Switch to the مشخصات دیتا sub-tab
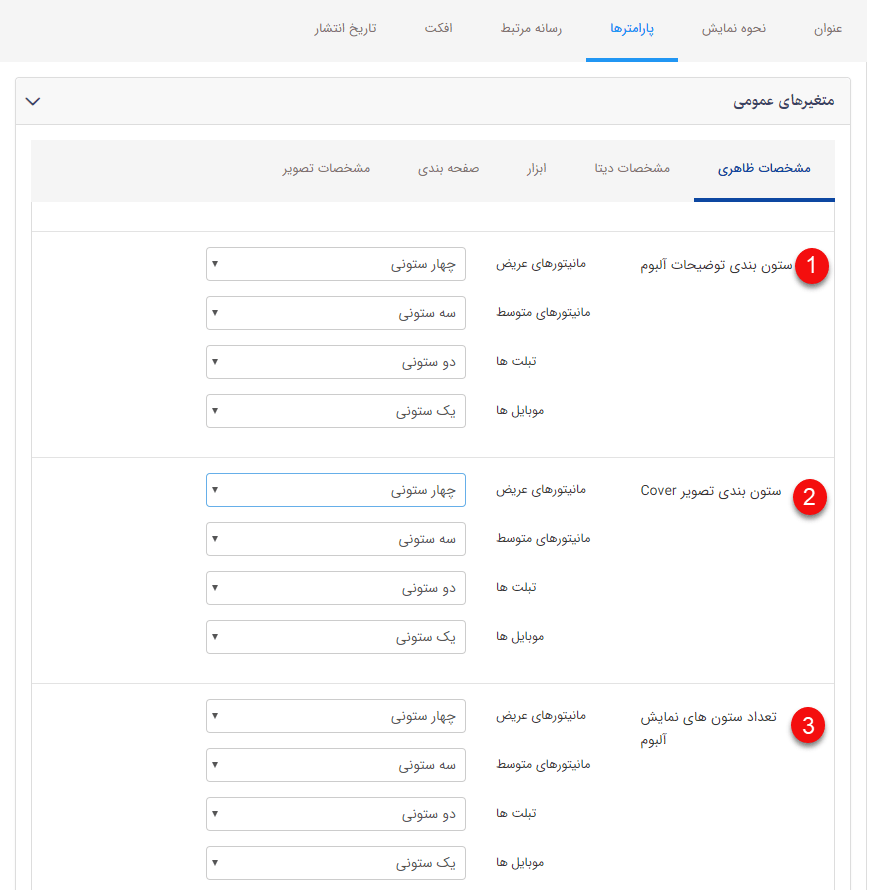 pyautogui.click(x=630, y=169)
